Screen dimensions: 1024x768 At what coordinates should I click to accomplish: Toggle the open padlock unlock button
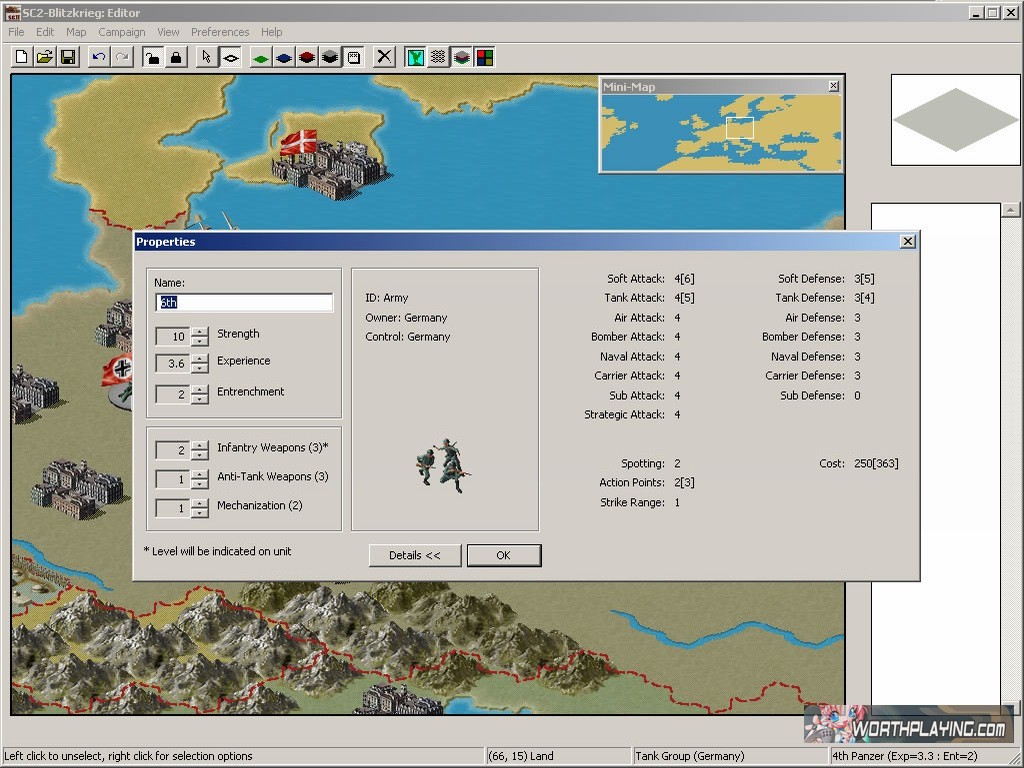click(x=152, y=57)
